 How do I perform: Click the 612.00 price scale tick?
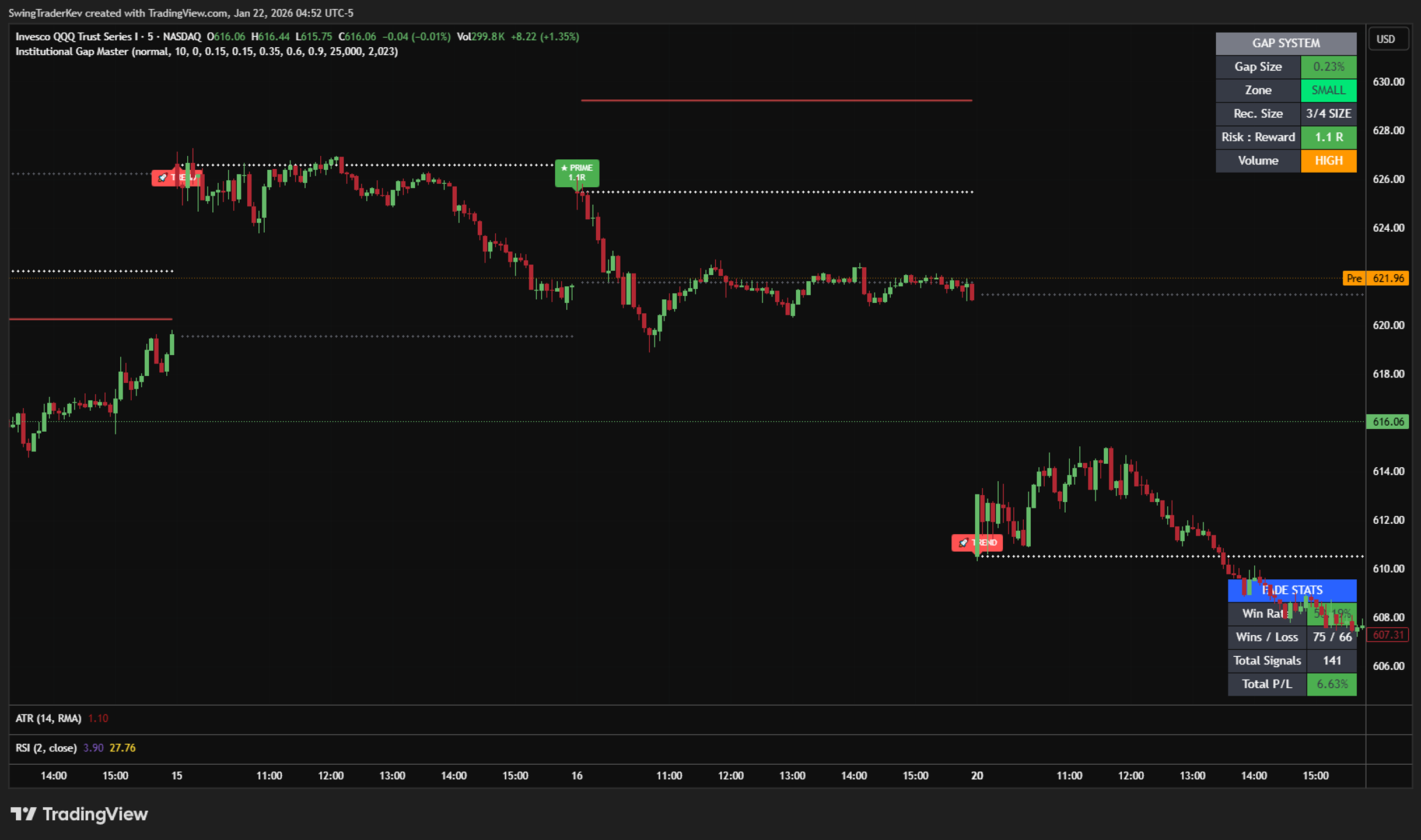(1388, 520)
